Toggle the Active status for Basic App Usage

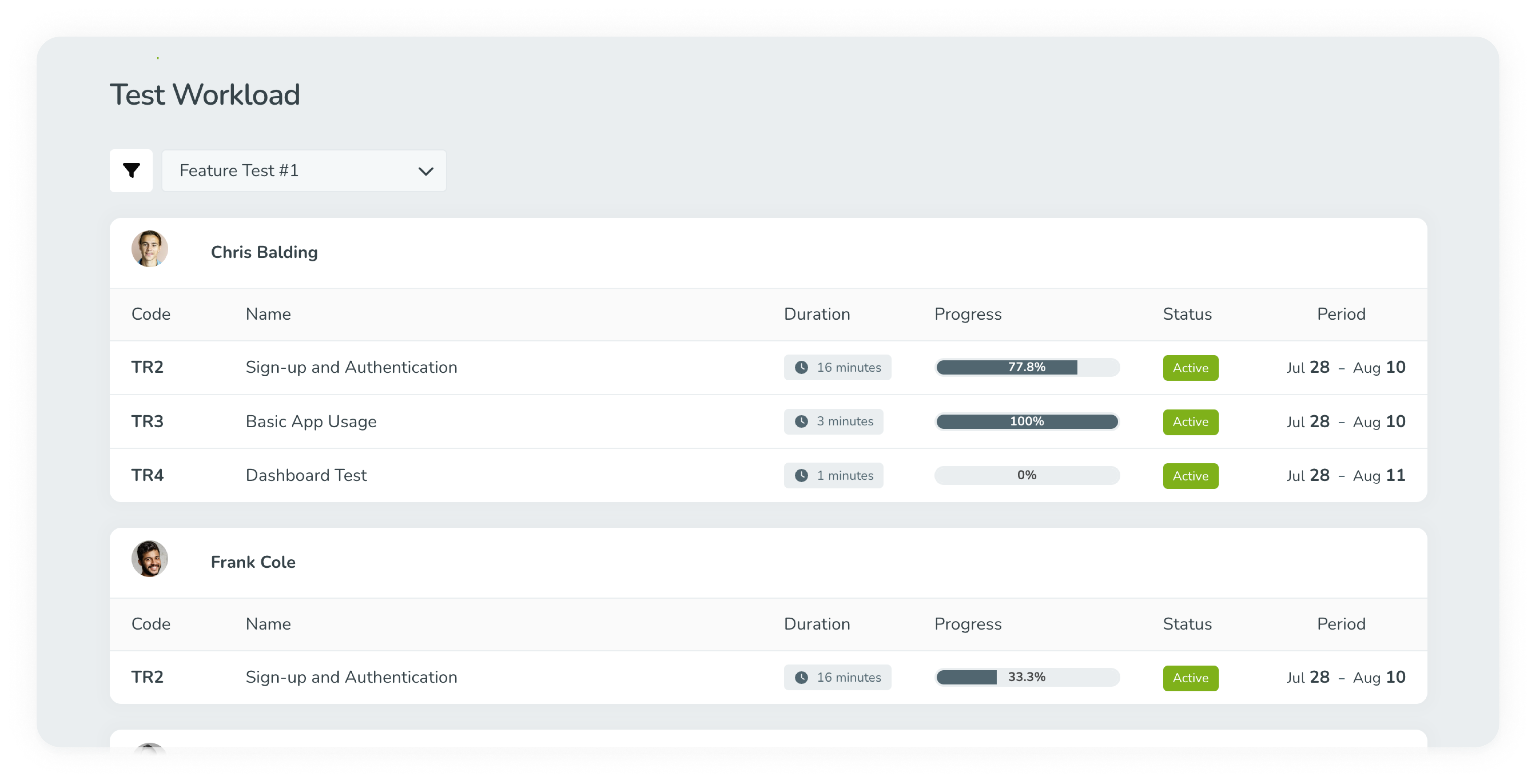[x=1190, y=421]
